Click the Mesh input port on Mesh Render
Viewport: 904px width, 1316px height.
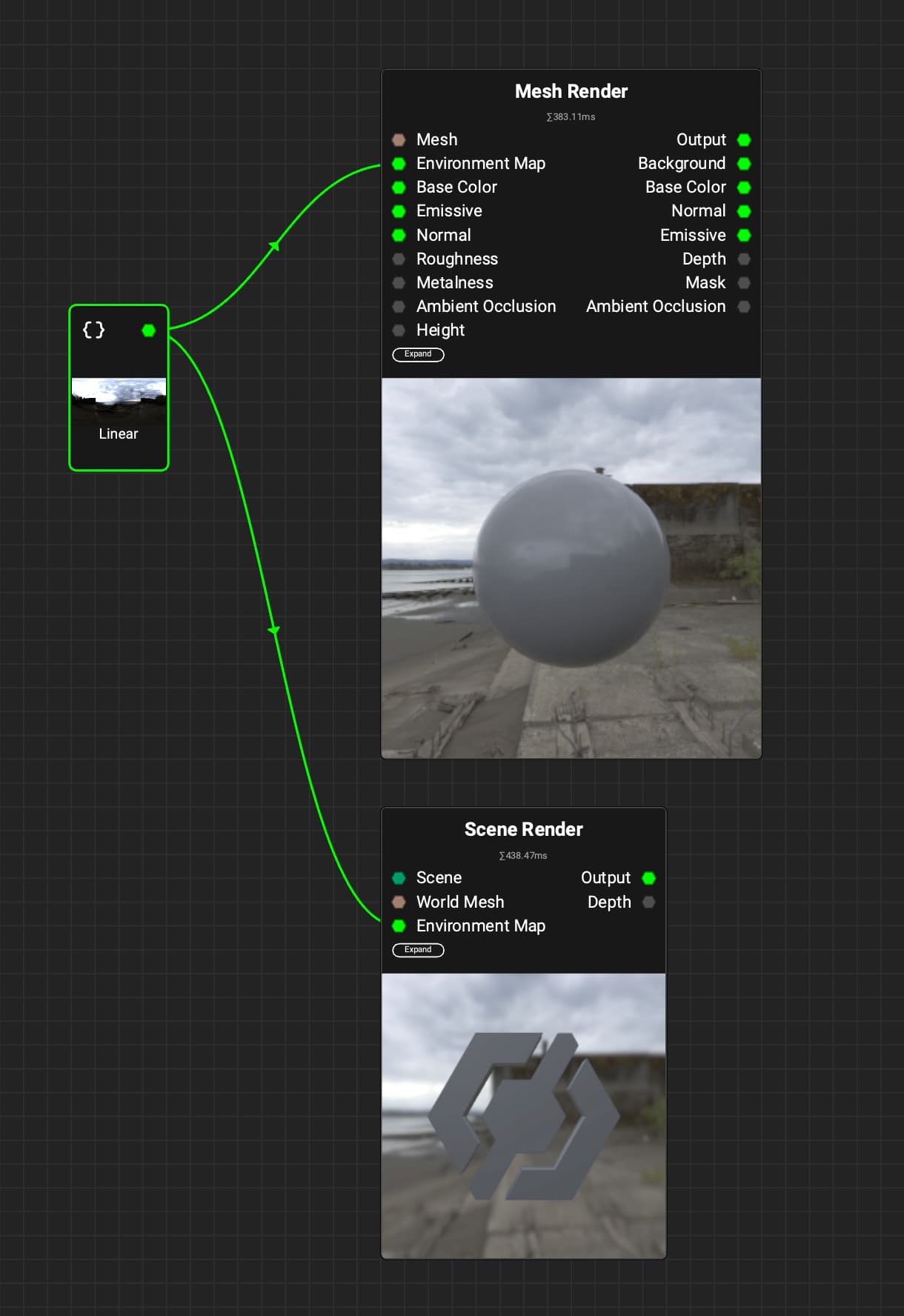click(399, 140)
